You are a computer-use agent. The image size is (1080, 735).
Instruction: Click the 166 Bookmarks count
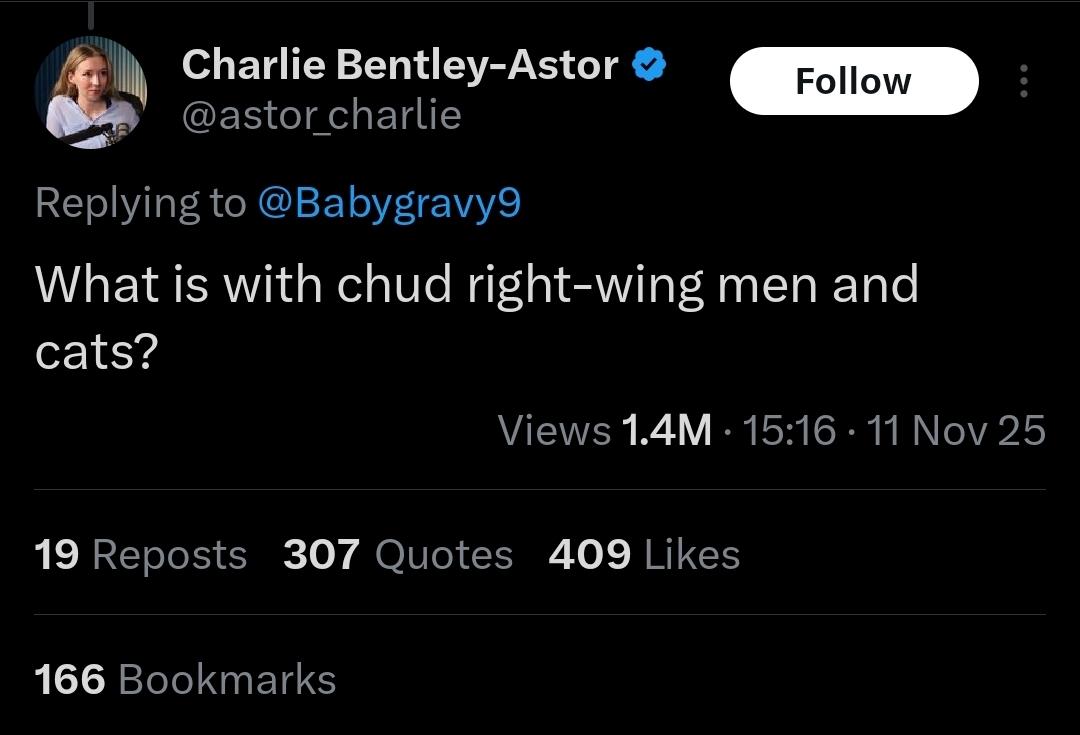pos(185,680)
